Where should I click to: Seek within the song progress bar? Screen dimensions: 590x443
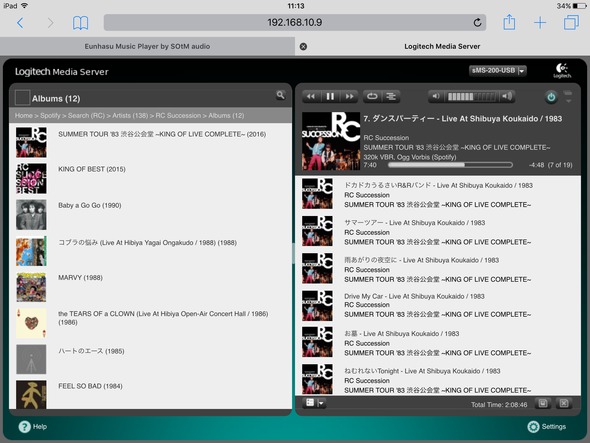(450, 165)
